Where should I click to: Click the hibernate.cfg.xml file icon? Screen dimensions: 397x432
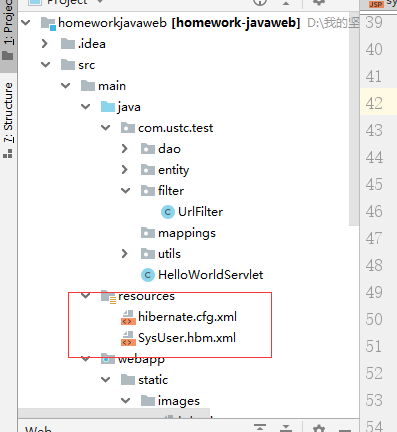pos(128,317)
